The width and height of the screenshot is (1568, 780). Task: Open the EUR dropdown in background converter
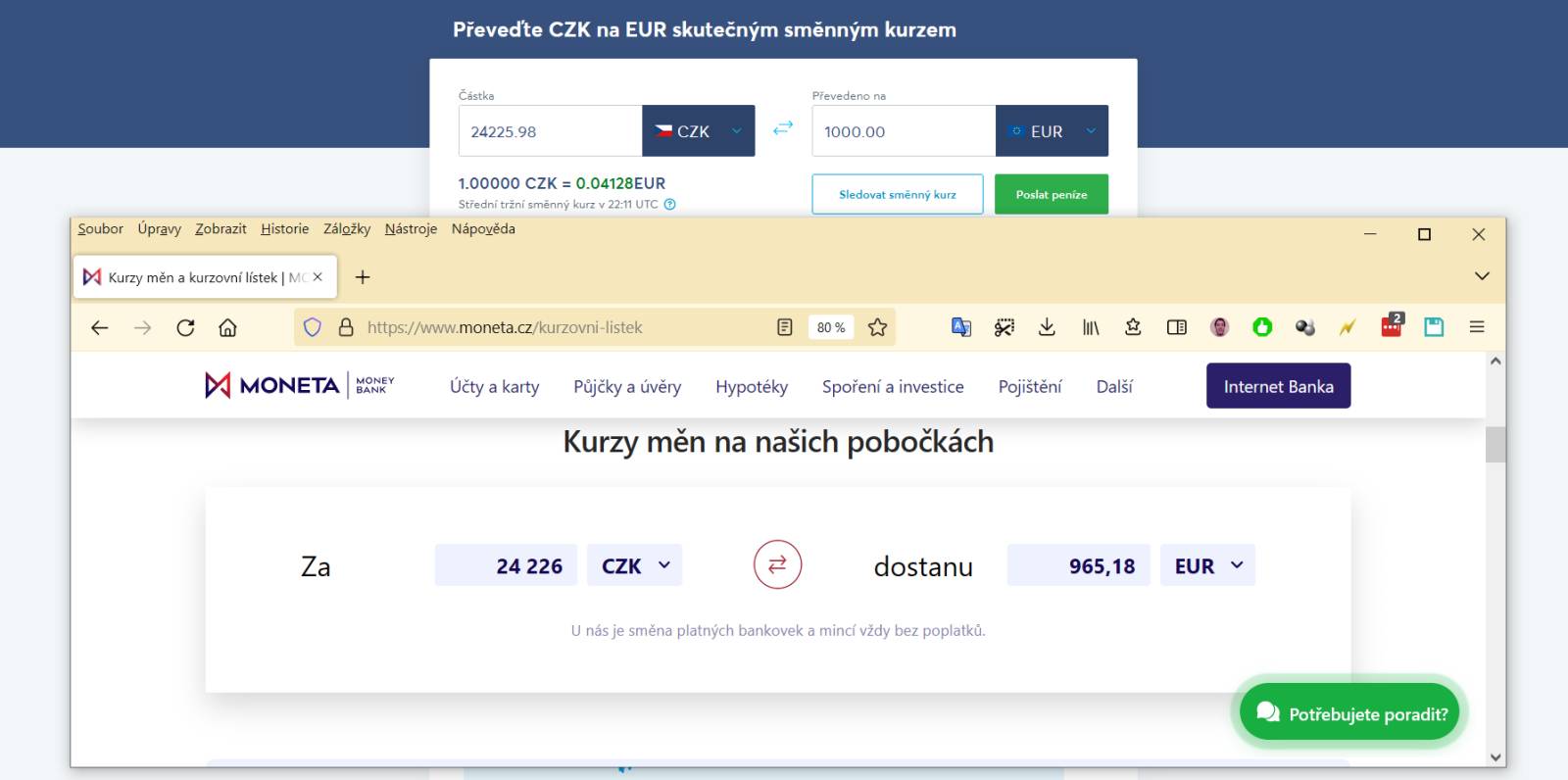point(1053,130)
